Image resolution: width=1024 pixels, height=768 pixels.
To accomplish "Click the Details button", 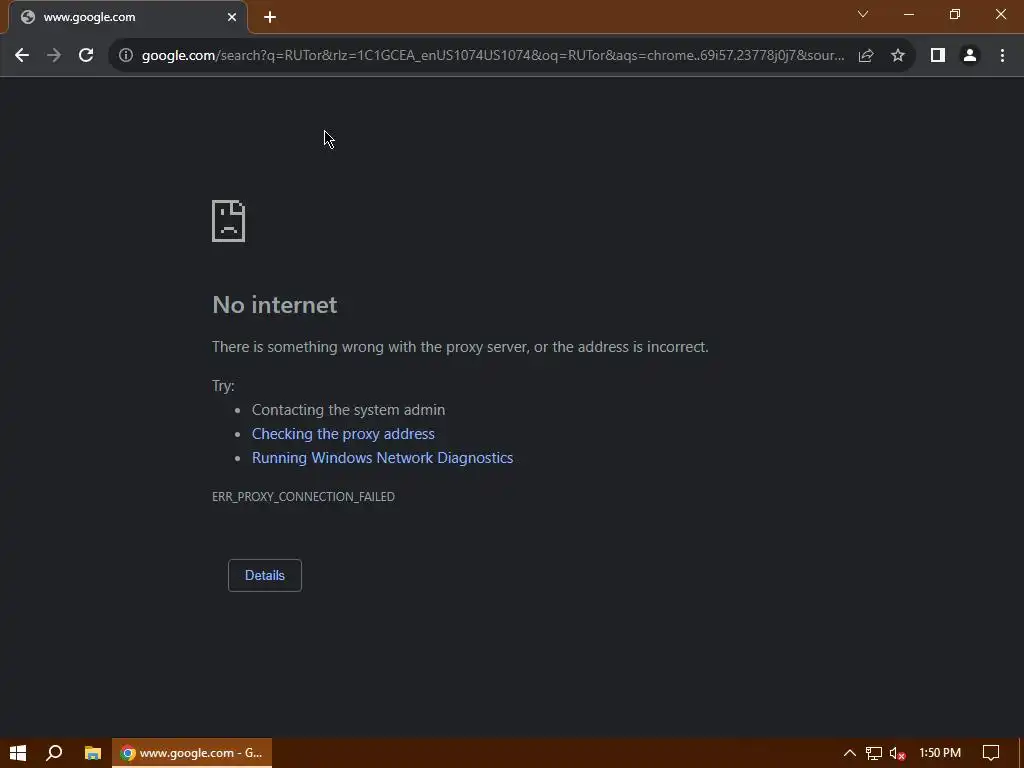I will click(264, 575).
